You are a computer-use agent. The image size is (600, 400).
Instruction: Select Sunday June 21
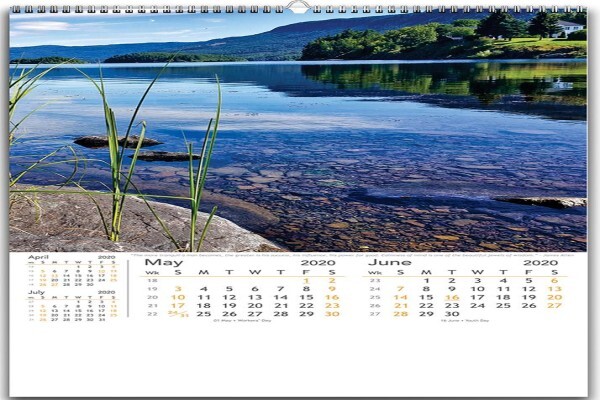(x=401, y=306)
